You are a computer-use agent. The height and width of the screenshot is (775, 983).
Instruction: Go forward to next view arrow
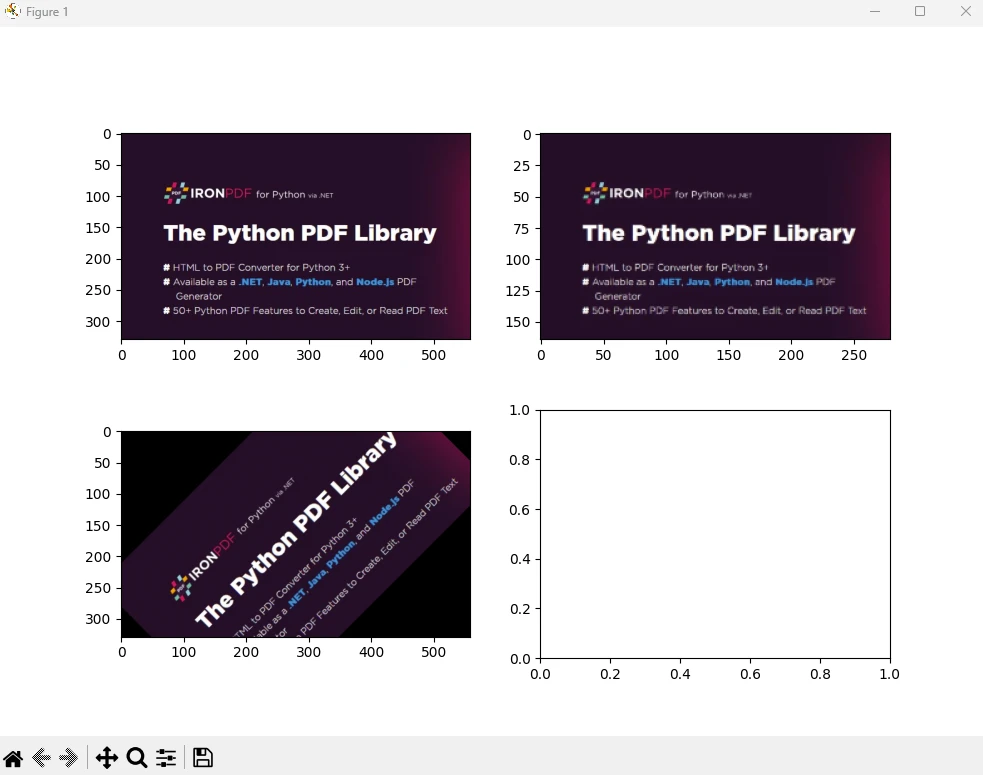pyautogui.click(x=68, y=758)
